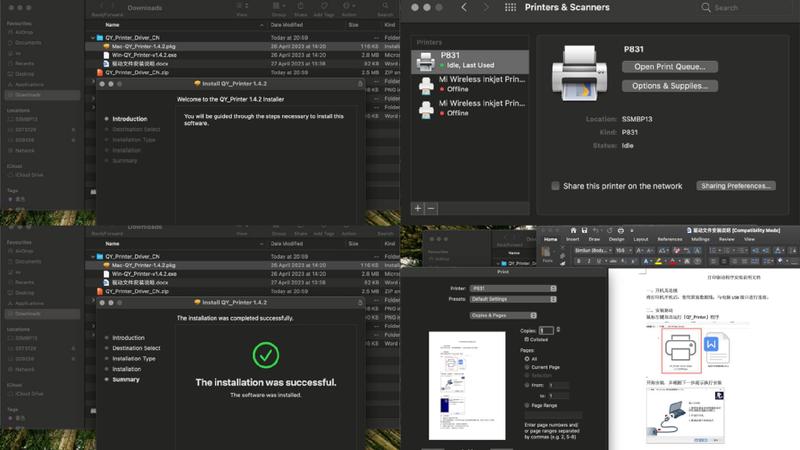
Task: Select the Page Range radio button
Action: [x=527, y=405]
